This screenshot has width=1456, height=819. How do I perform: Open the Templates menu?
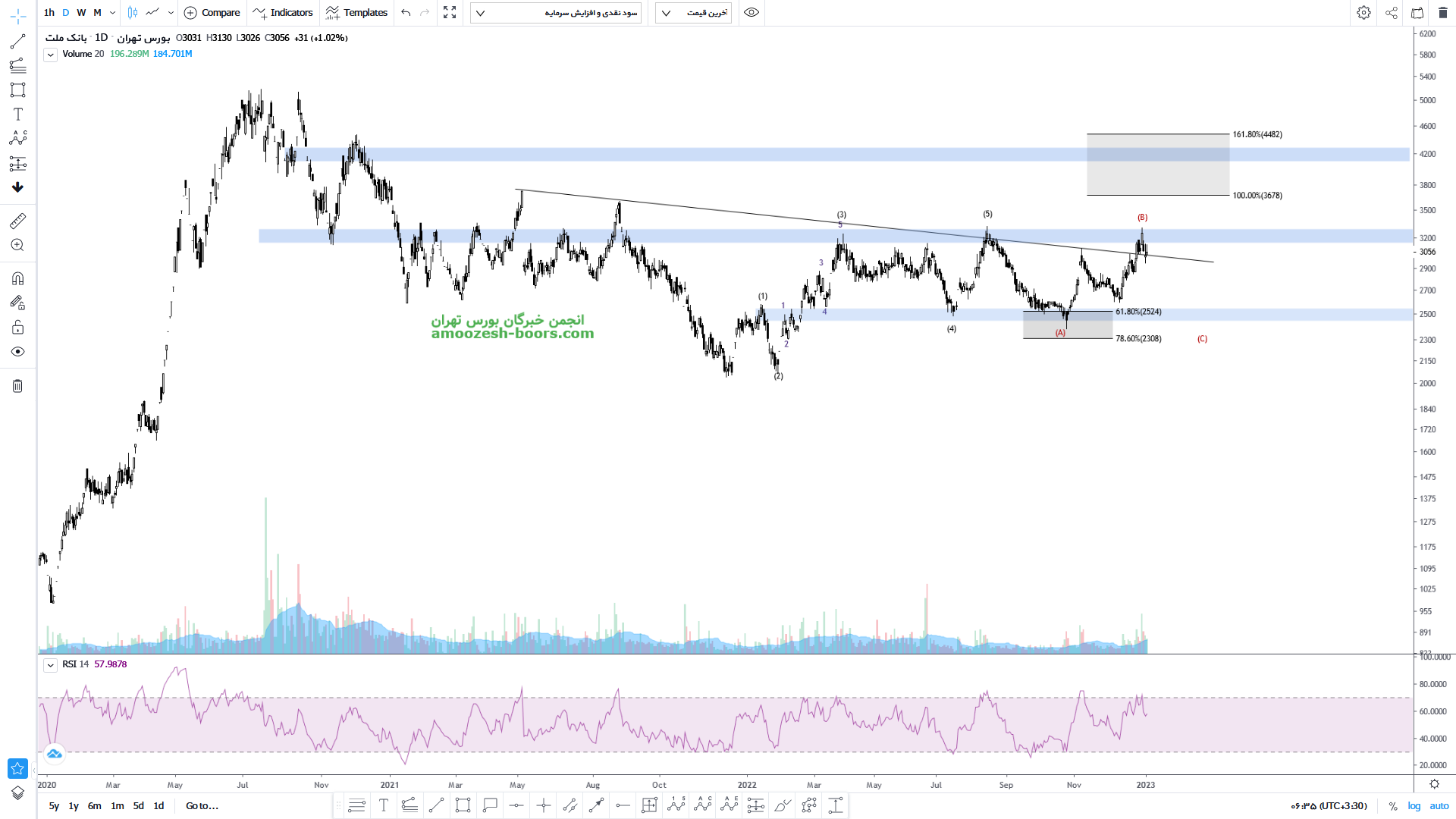pos(356,13)
